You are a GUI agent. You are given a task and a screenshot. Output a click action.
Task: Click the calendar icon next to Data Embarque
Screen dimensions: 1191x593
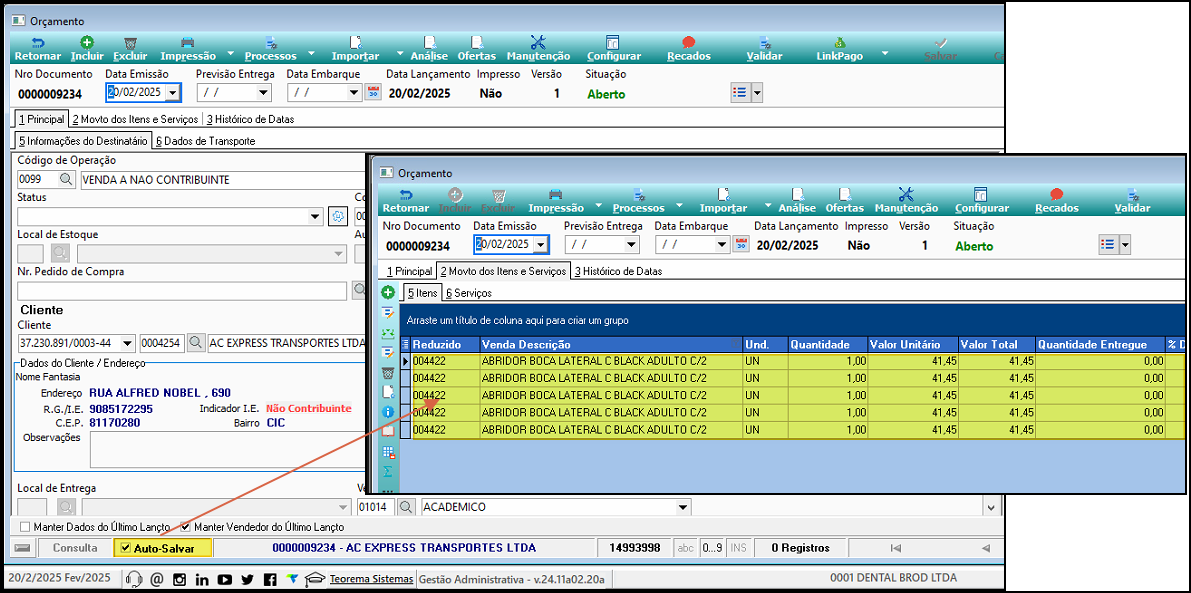374,92
